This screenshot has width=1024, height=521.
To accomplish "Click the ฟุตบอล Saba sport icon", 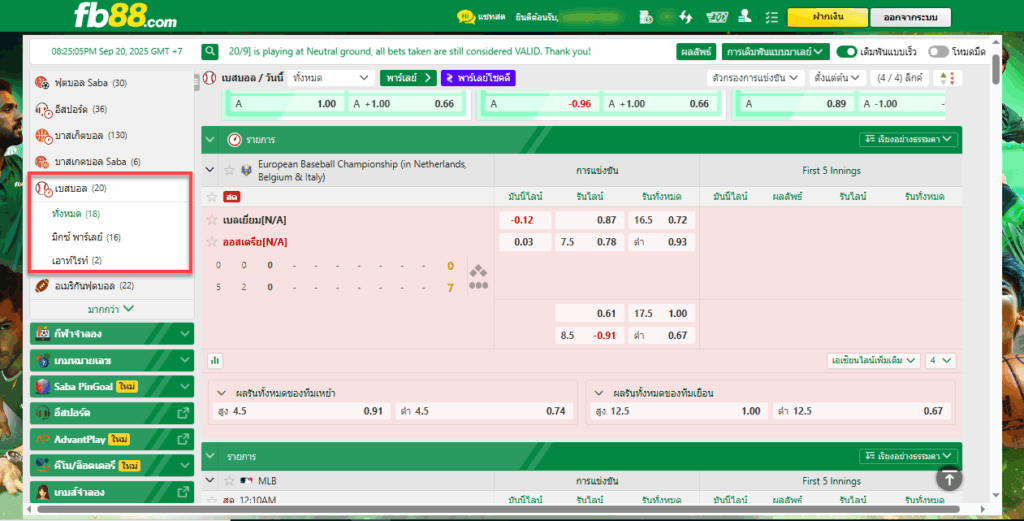I will [x=42, y=83].
